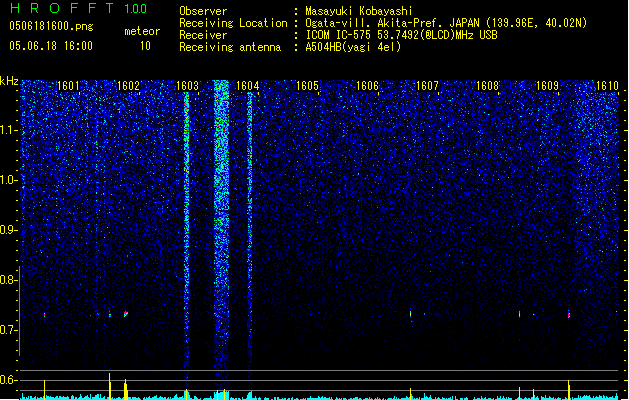Click the 1604 time axis label
This screenshot has height=400, width=629.
(248, 86)
